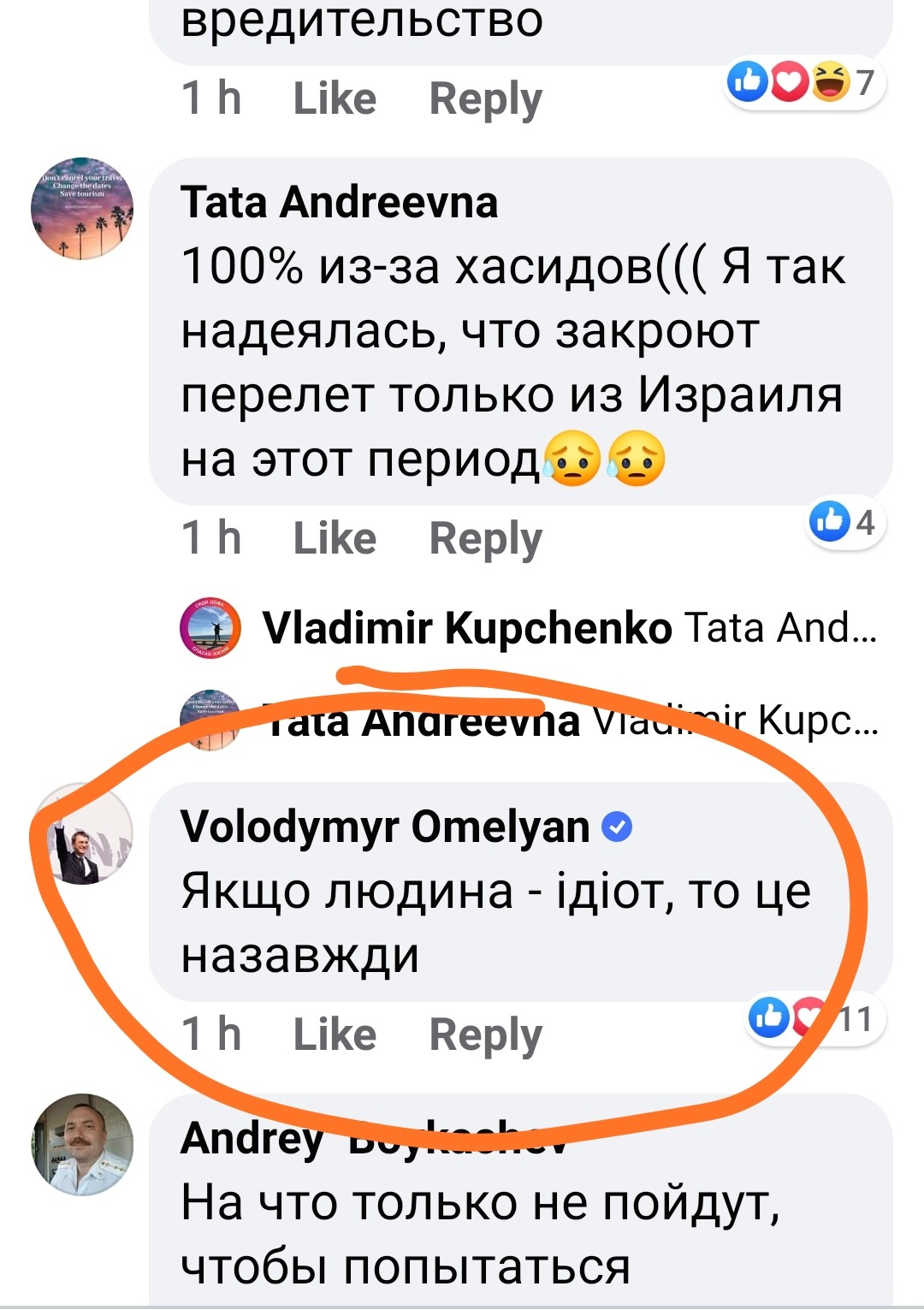Screen dimensions: 924x1310
Task: Open the Volodymyr Omelyan name link
Action: pyautogui.click(x=385, y=827)
